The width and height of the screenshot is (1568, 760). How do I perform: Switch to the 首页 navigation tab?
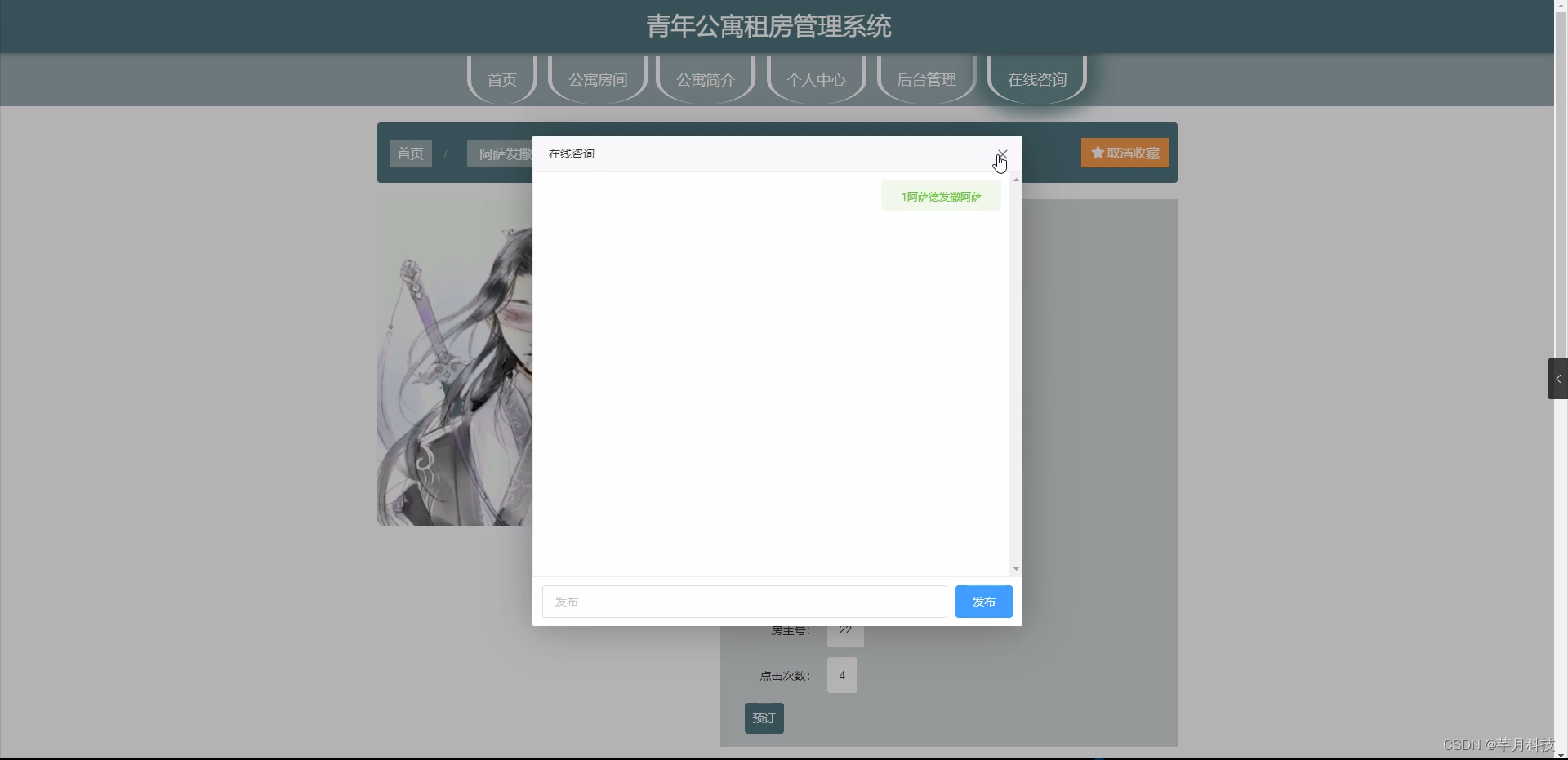pos(501,79)
